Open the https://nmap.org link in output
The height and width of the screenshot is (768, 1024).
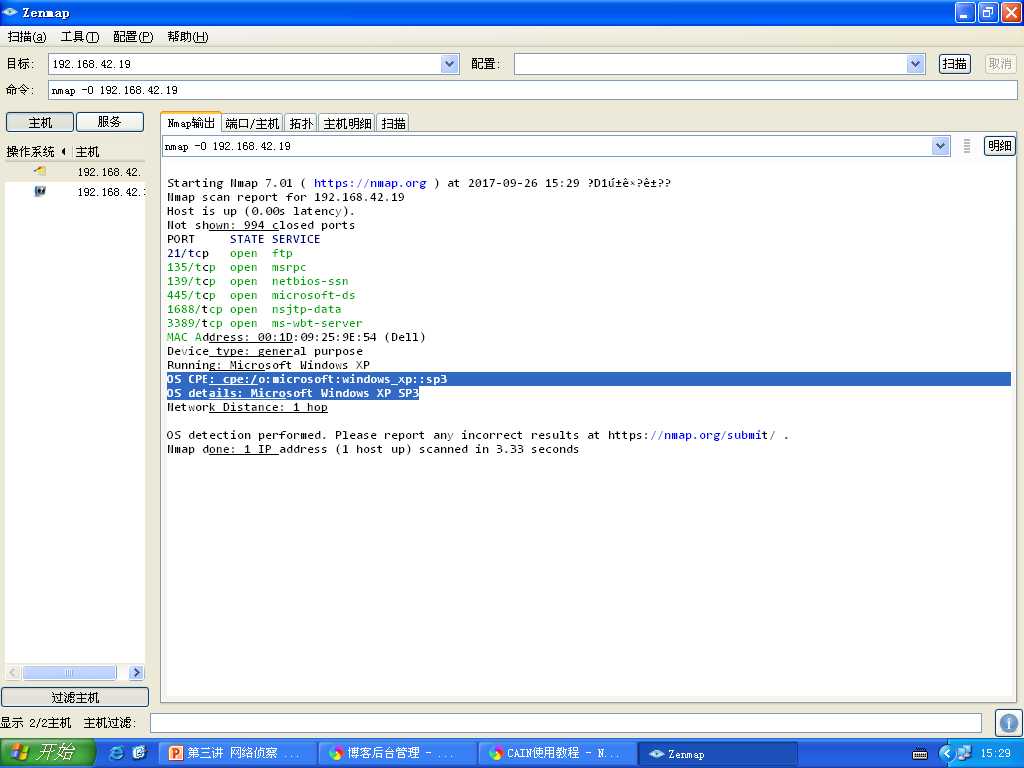coord(370,184)
